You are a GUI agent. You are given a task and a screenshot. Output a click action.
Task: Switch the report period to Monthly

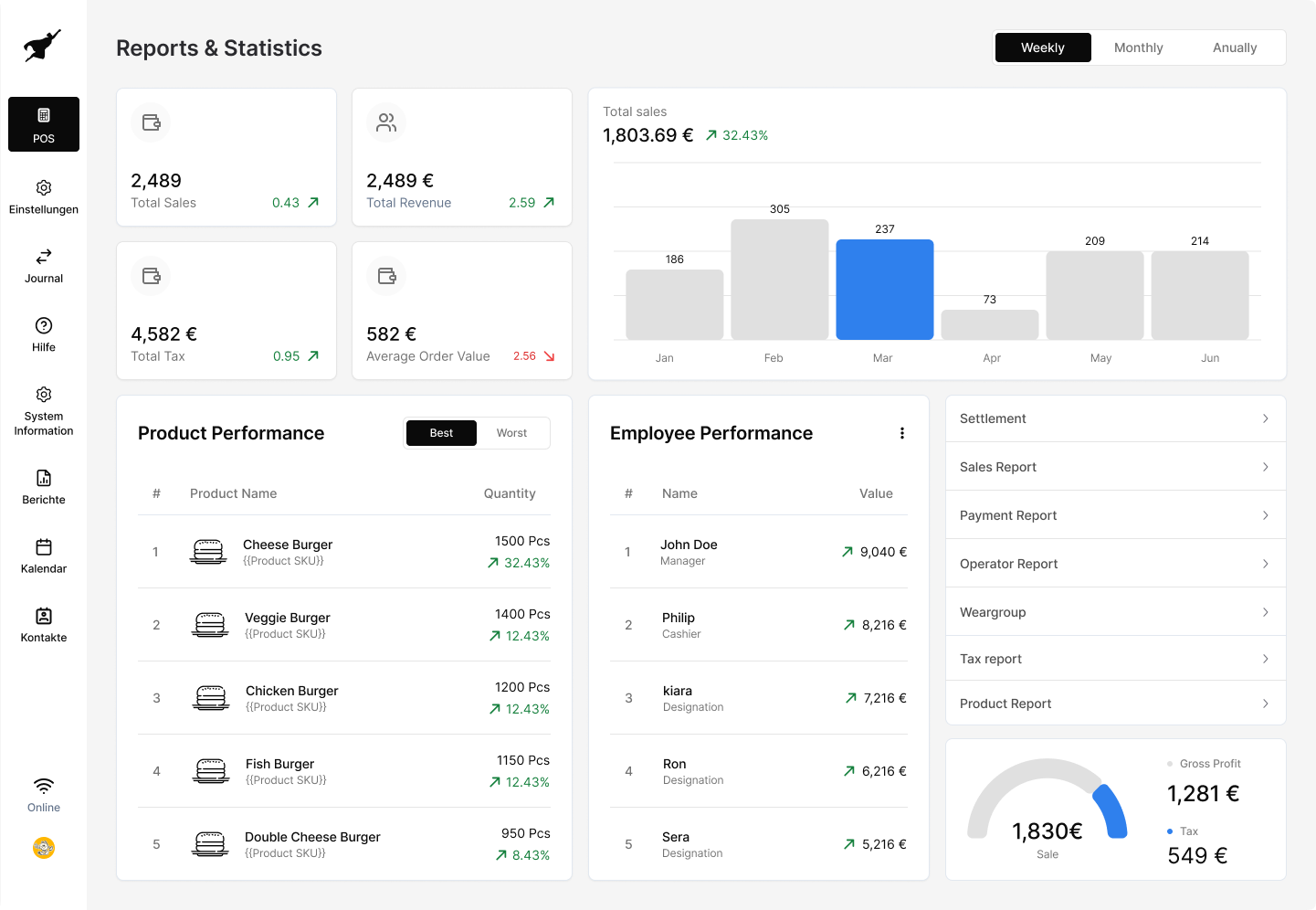click(x=1138, y=48)
